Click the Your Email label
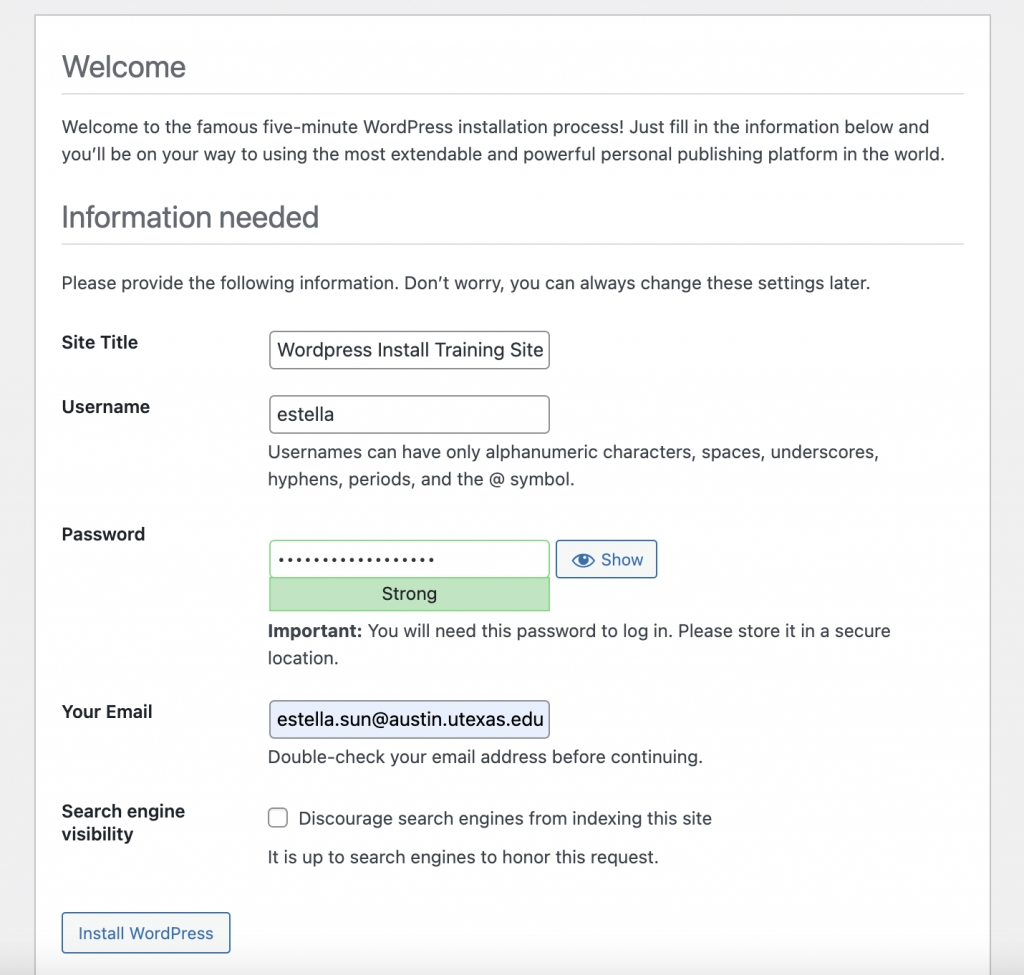Viewport: 1024px width, 975px height. click(x=107, y=712)
